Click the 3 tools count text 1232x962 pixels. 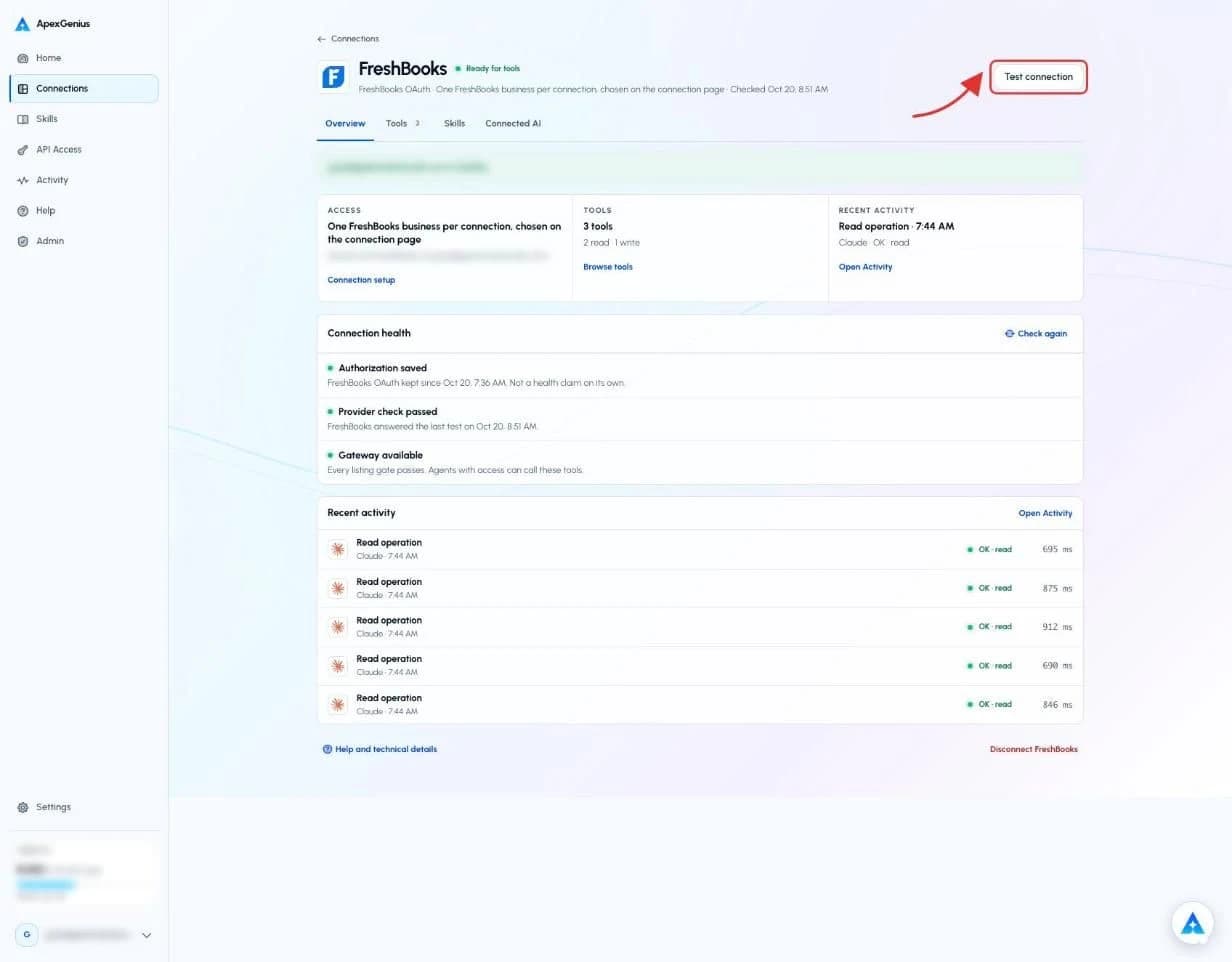coord(598,226)
